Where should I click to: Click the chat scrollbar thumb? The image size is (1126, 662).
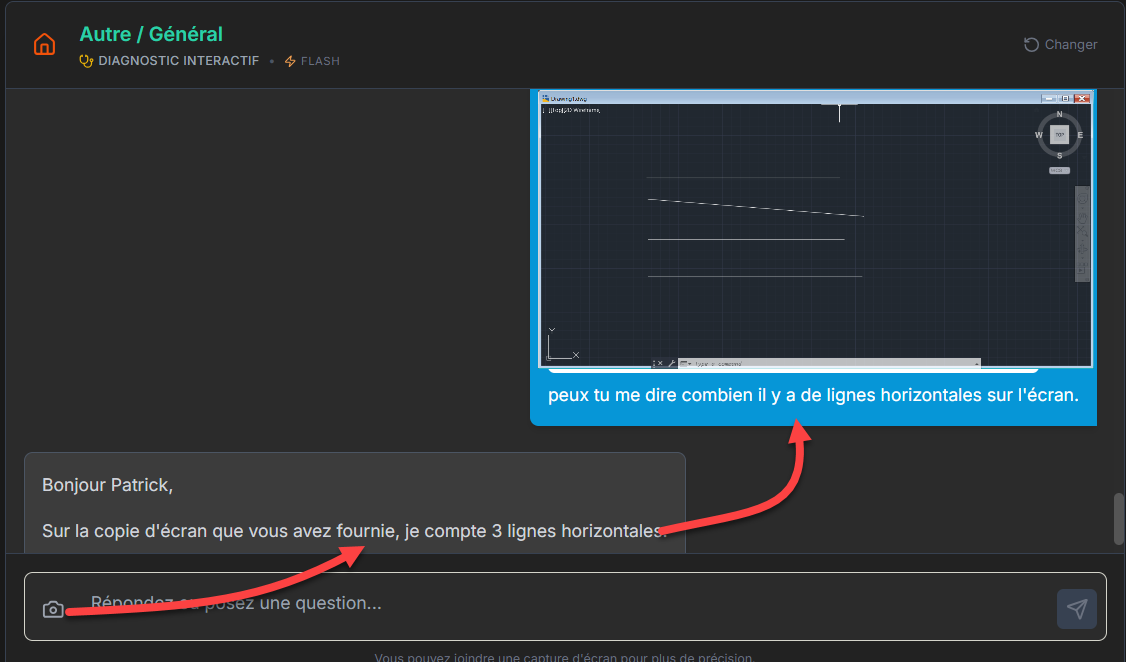pyautogui.click(x=1119, y=518)
